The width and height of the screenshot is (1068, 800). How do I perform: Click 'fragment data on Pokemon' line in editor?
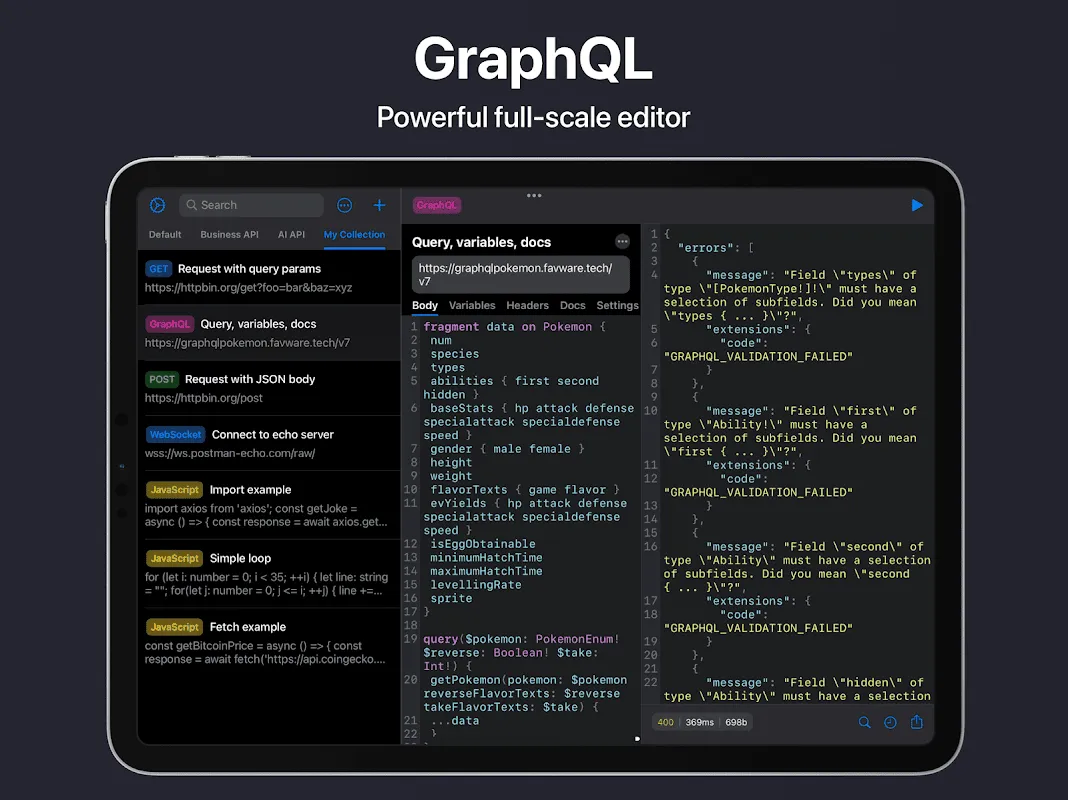514,327
